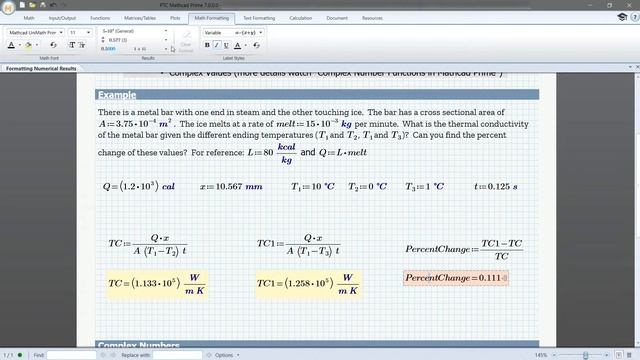Viewport: 640px width, 360px height.
Task: Click the Options gear icon in find bar
Action: 209,355
